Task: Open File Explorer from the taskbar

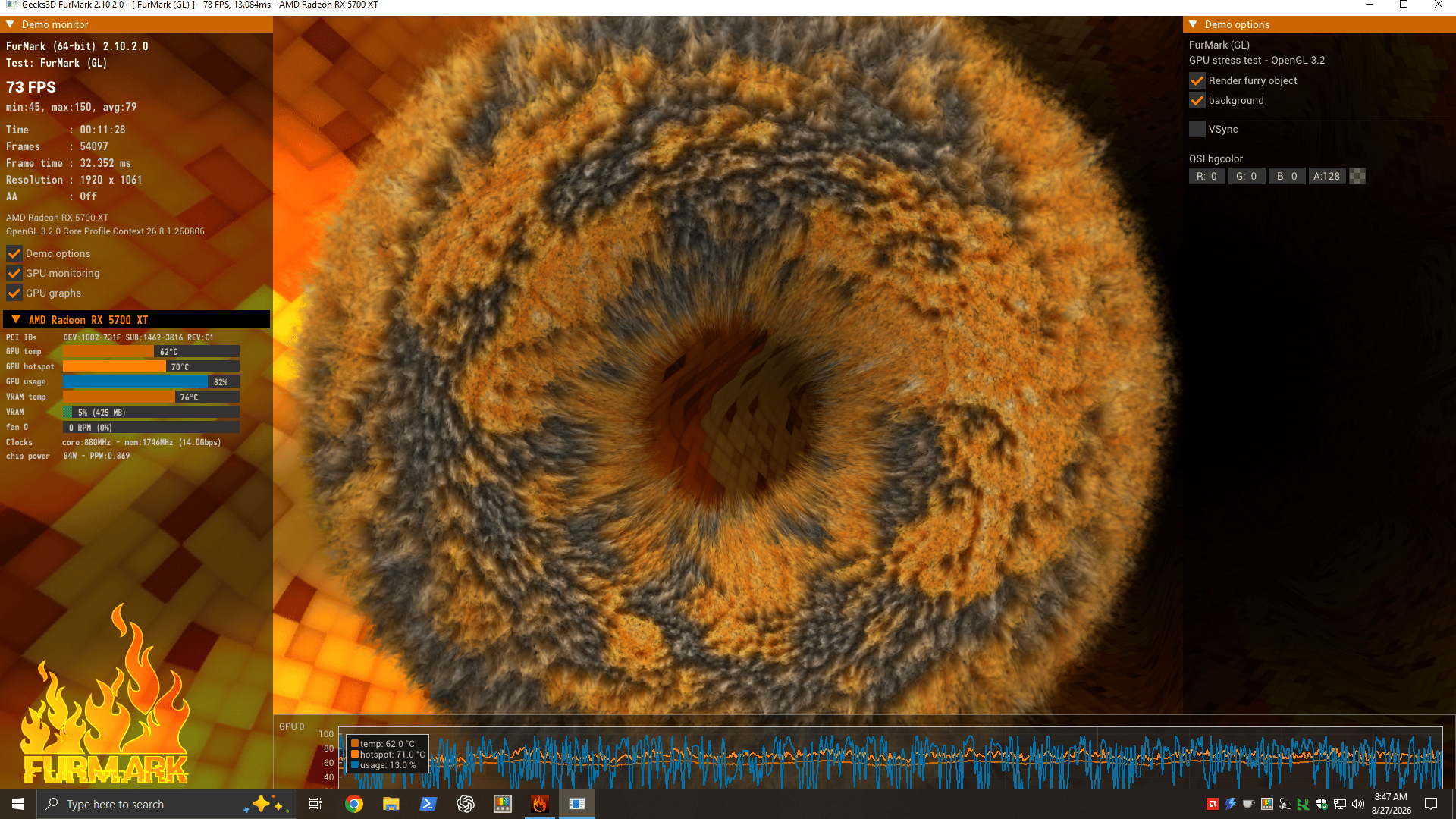Action: pyautogui.click(x=391, y=804)
